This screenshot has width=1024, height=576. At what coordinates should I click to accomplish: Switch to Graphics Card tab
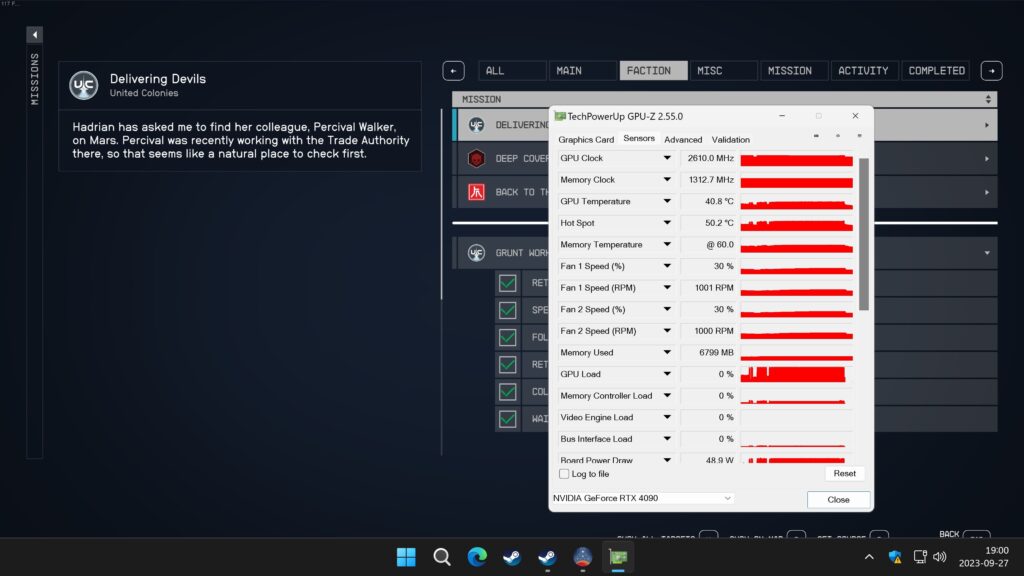pos(586,139)
